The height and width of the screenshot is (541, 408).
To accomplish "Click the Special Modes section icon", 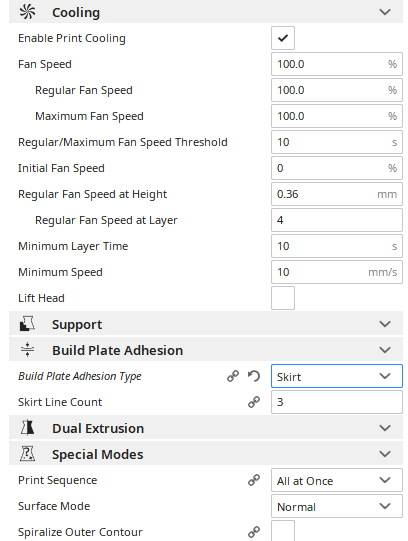I will point(27,454).
